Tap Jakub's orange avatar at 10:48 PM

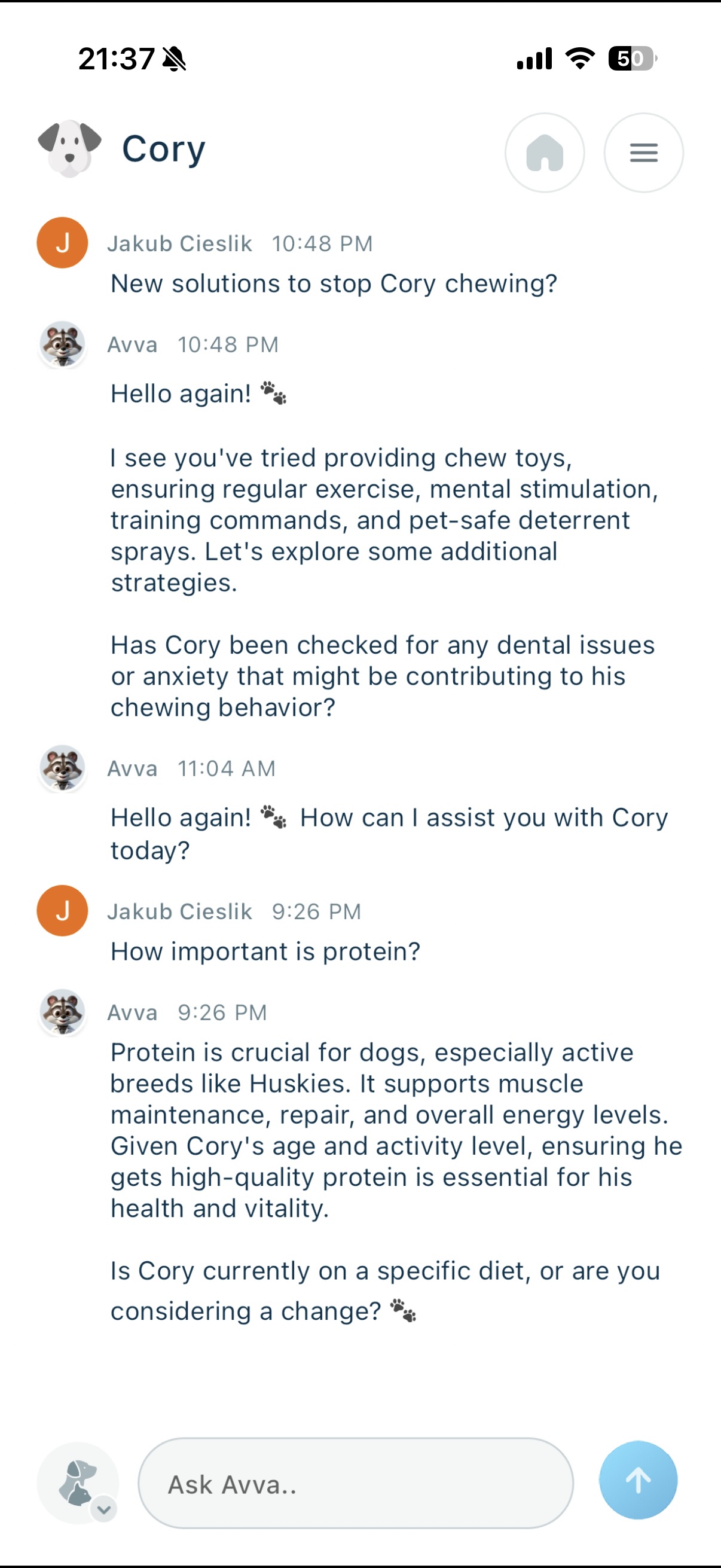click(62, 243)
